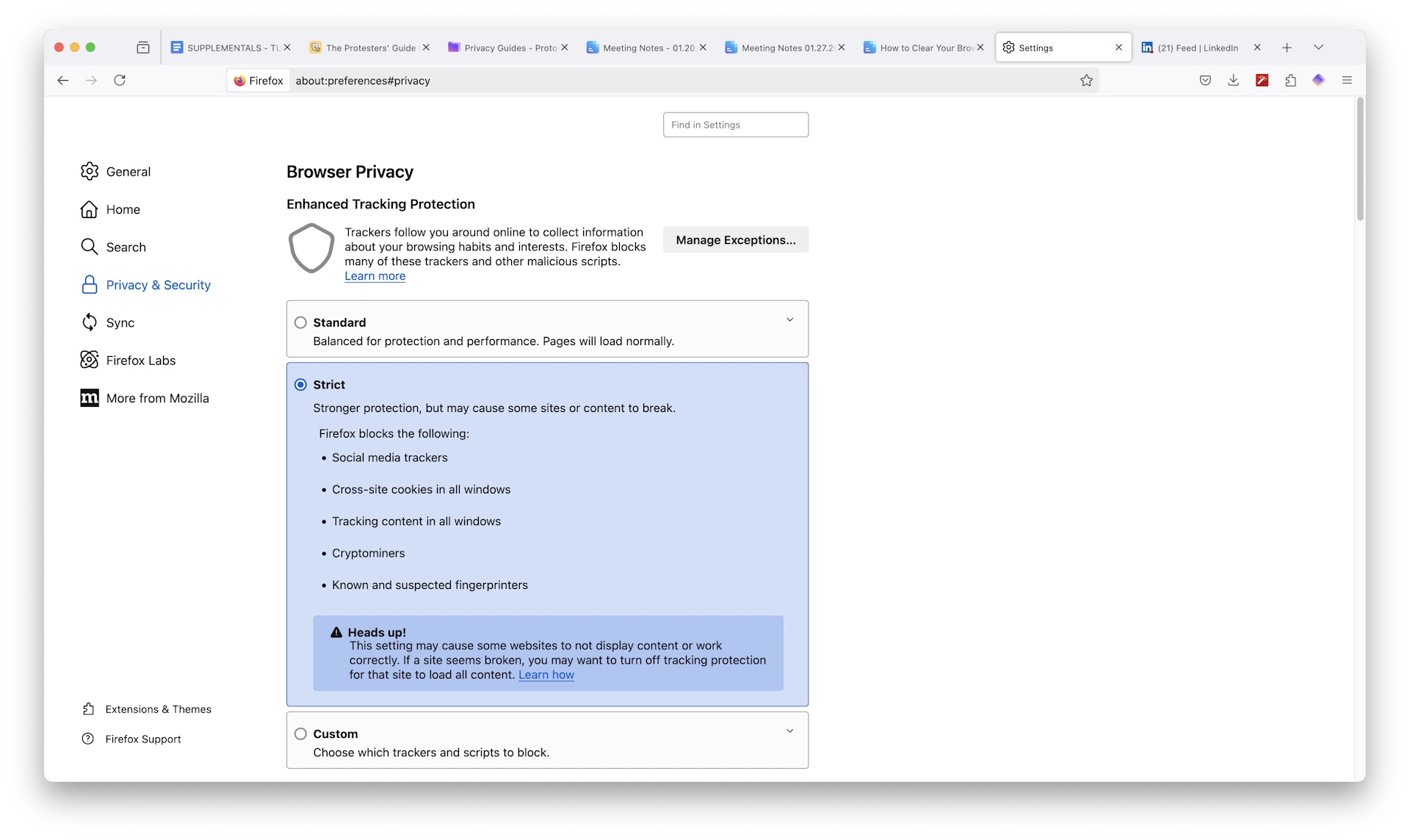The width and height of the screenshot is (1410, 840).
Task: Click the Manage Exceptions button
Action: tap(735, 239)
